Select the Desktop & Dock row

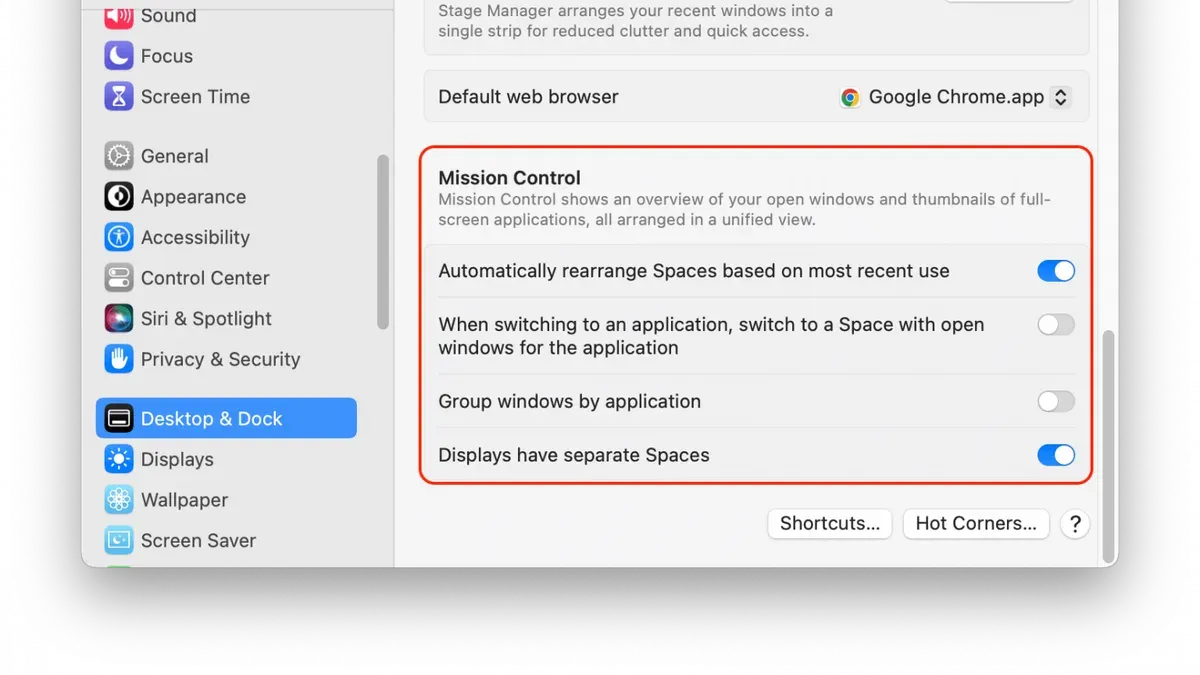[x=226, y=418]
